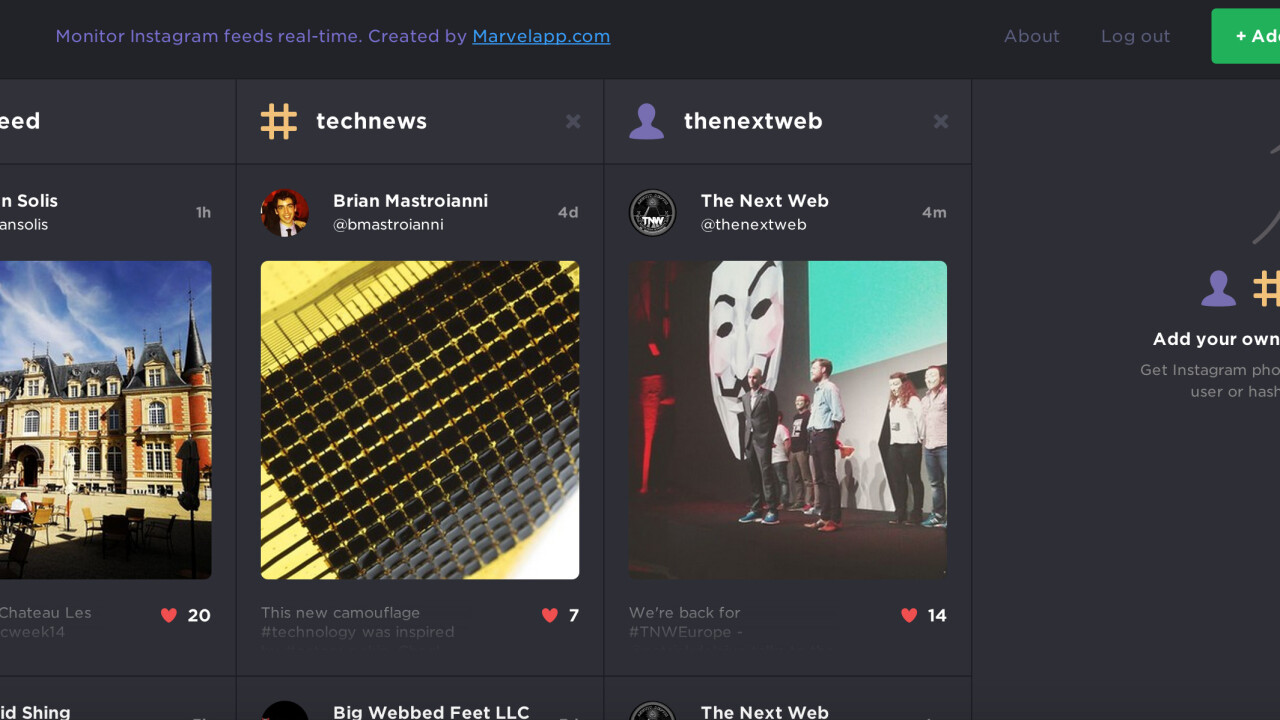This screenshot has height=720, width=1280.
Task: Click the purple person icon beside thenextweb
Action: coord(646,120)
